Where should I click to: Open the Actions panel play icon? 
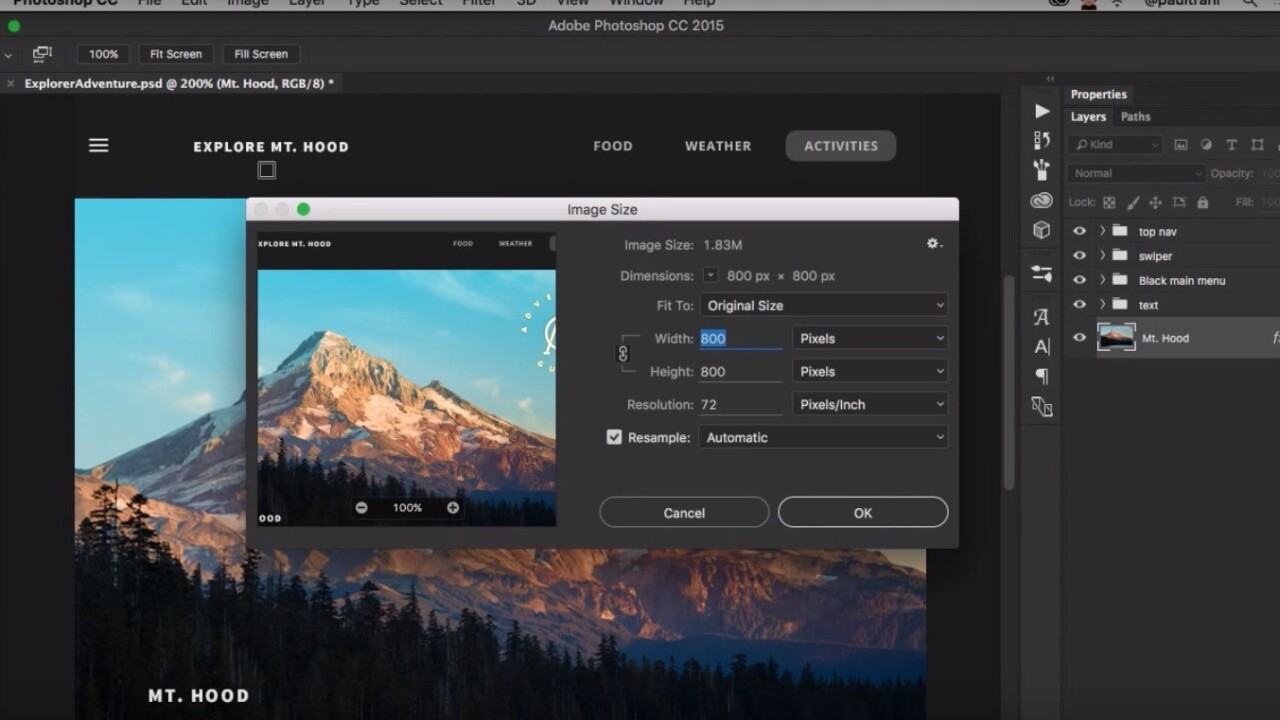(1042, 111)
